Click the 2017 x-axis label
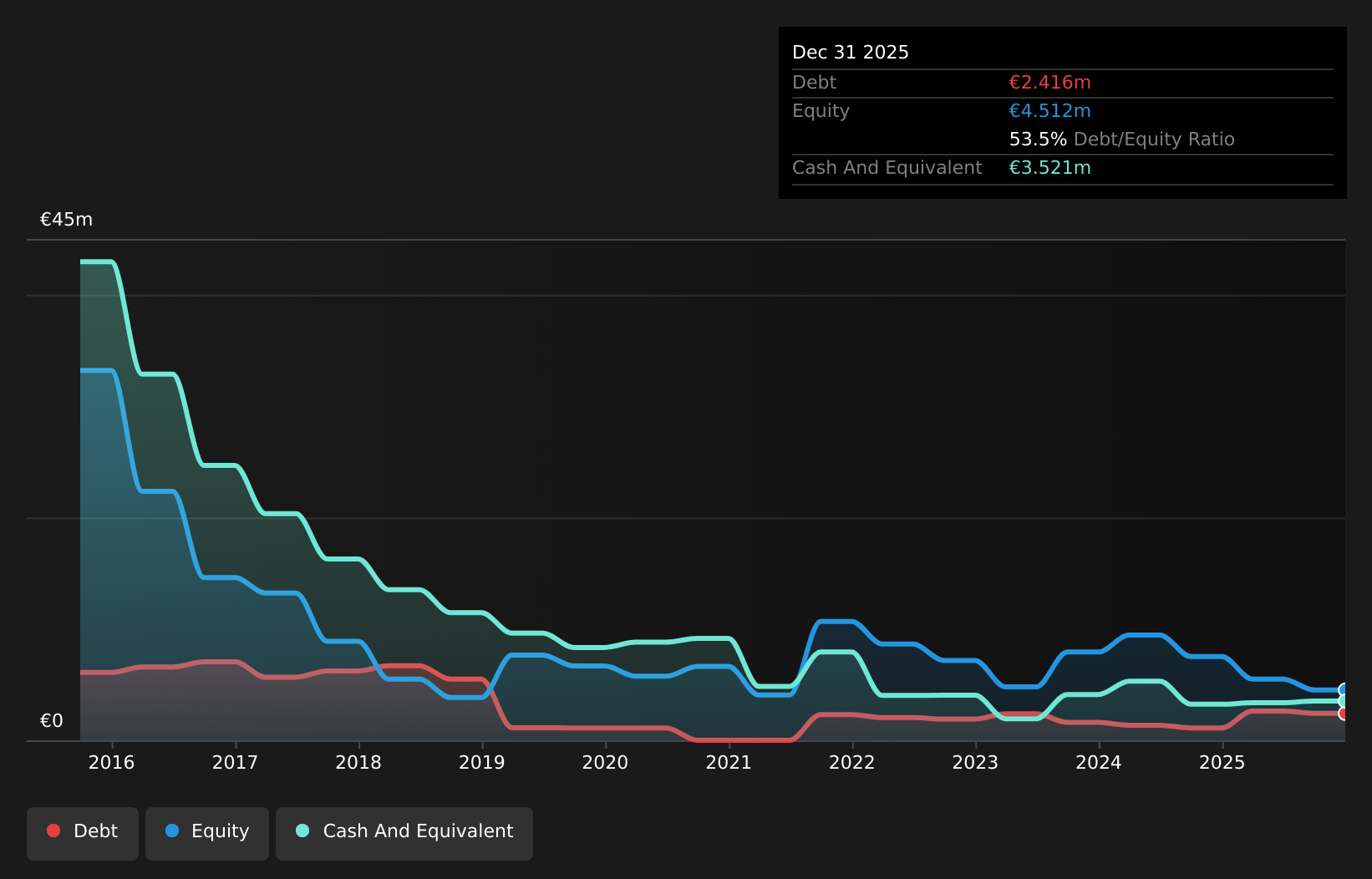 tap(236, 762)
